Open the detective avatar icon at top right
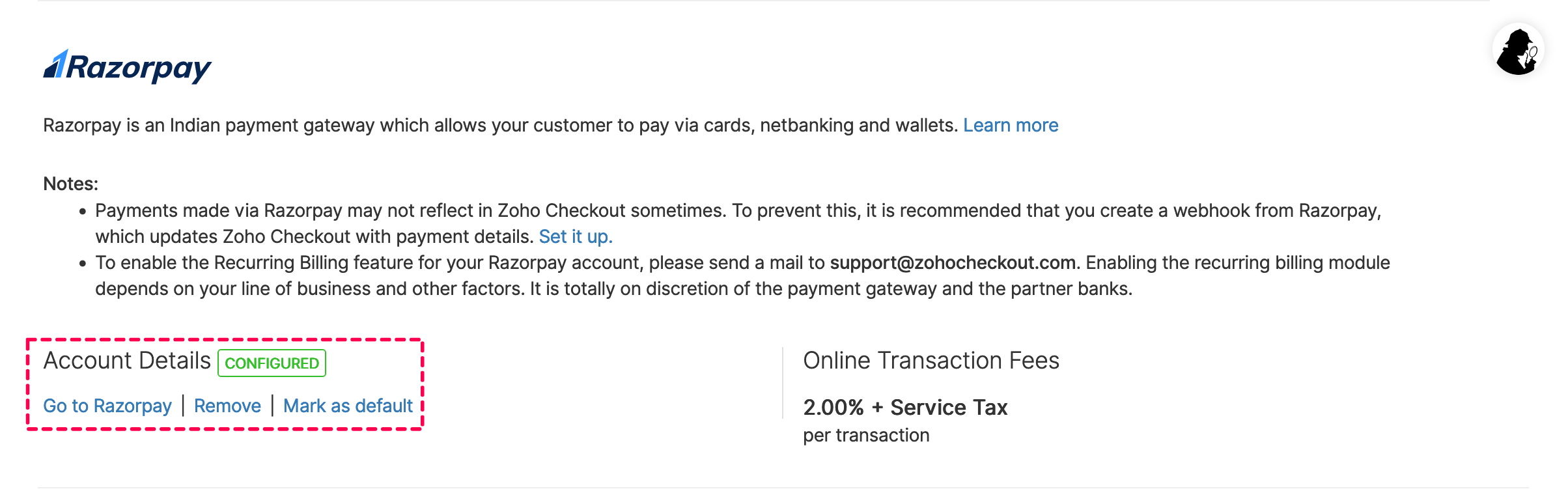The height and width of the screenshot is (491, 1568). 1518,49
